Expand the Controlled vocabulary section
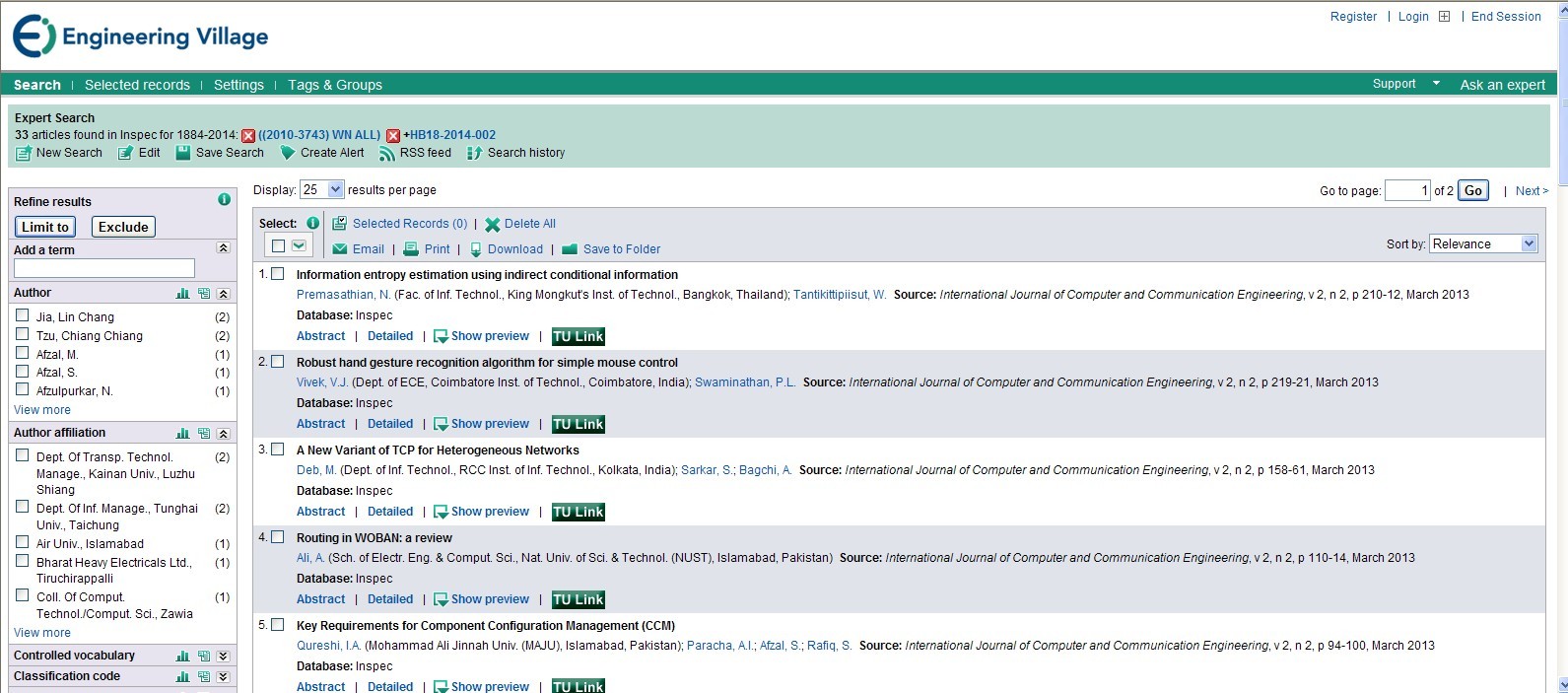The image size is (1568, 693). click(223, 657)
